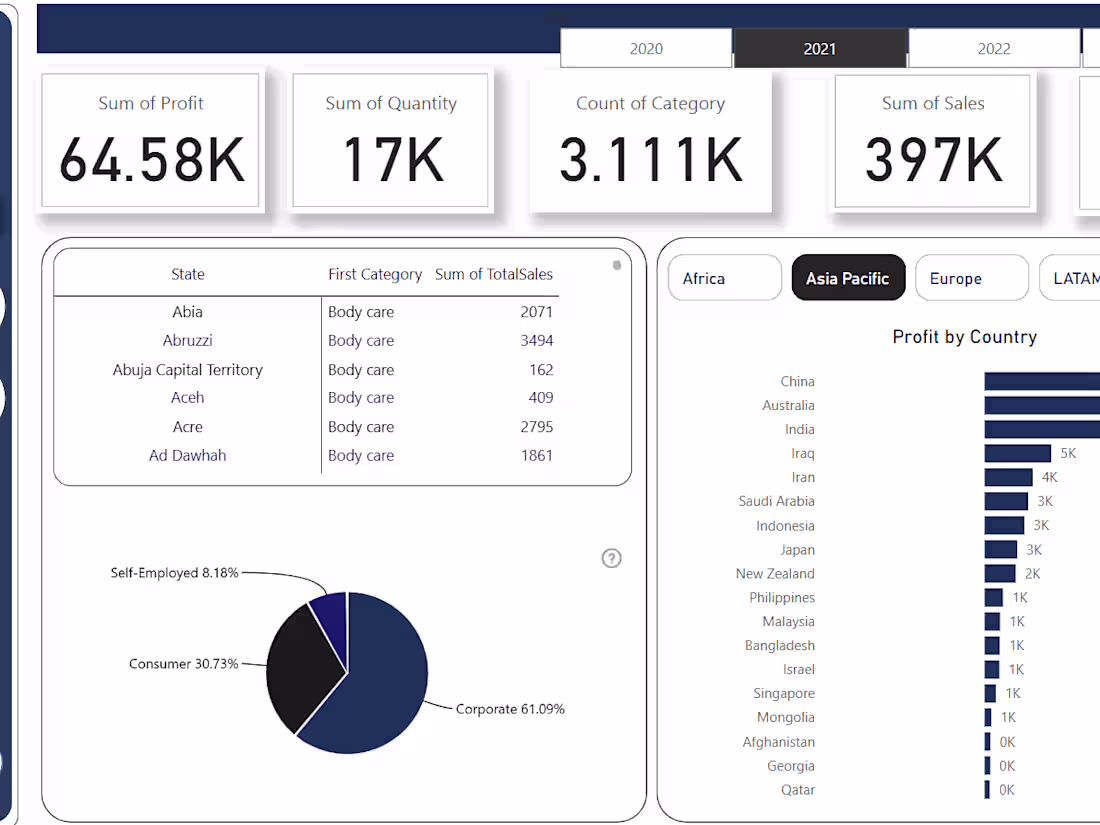Click the lower circular navigation button on left edge

pyautogui.click(x=4, y=396)
